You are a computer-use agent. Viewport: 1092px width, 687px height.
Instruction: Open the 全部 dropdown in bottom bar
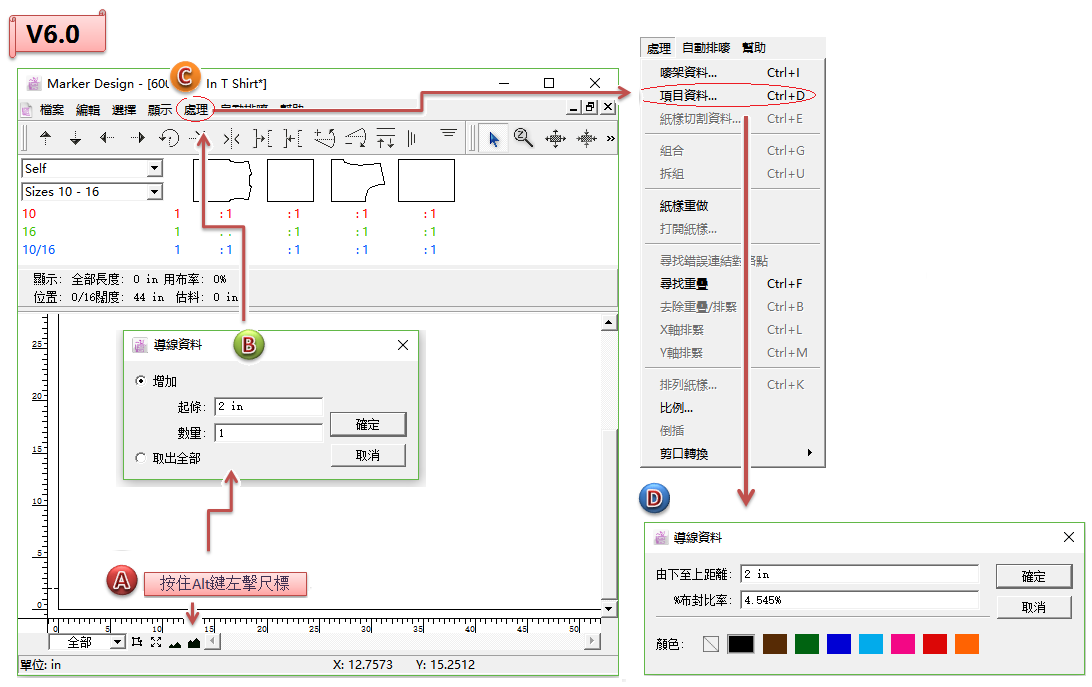[117, 642]
